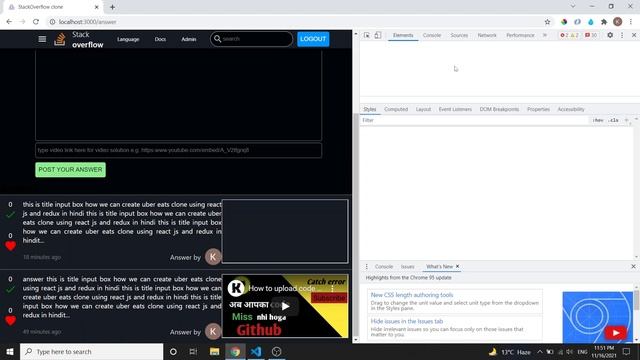Viewport: 640px width, 360px height.
Task: Open the Chrome extensions puzzle icon
Action: [604, 22]
